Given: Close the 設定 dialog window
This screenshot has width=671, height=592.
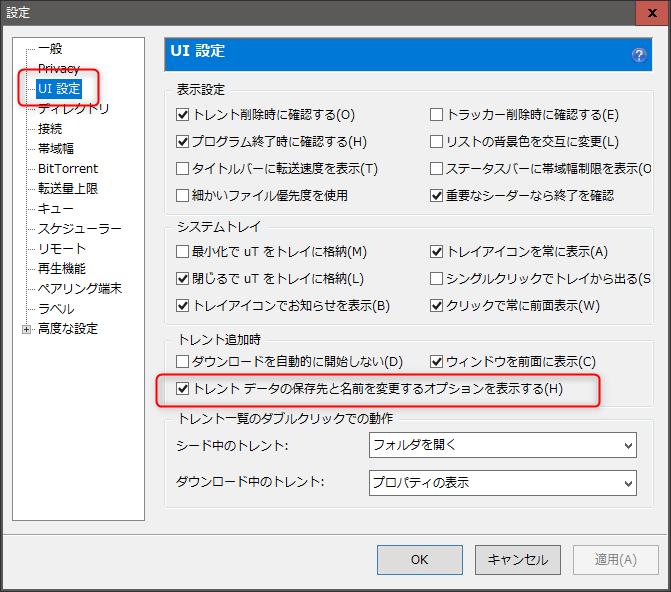Looking at the screenshot, I should click(651, 13).
